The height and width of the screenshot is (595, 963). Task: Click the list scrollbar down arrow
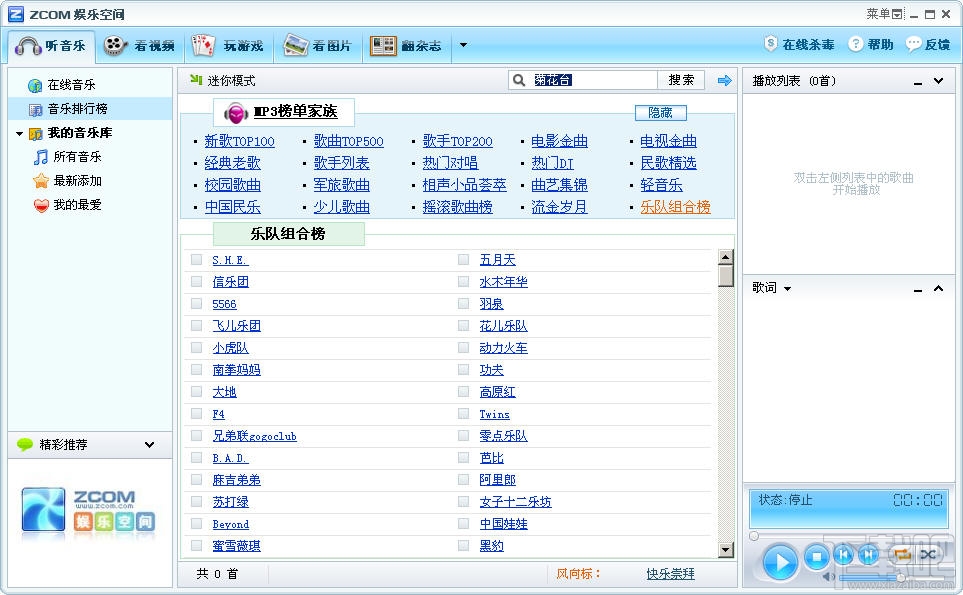point(726,550)
